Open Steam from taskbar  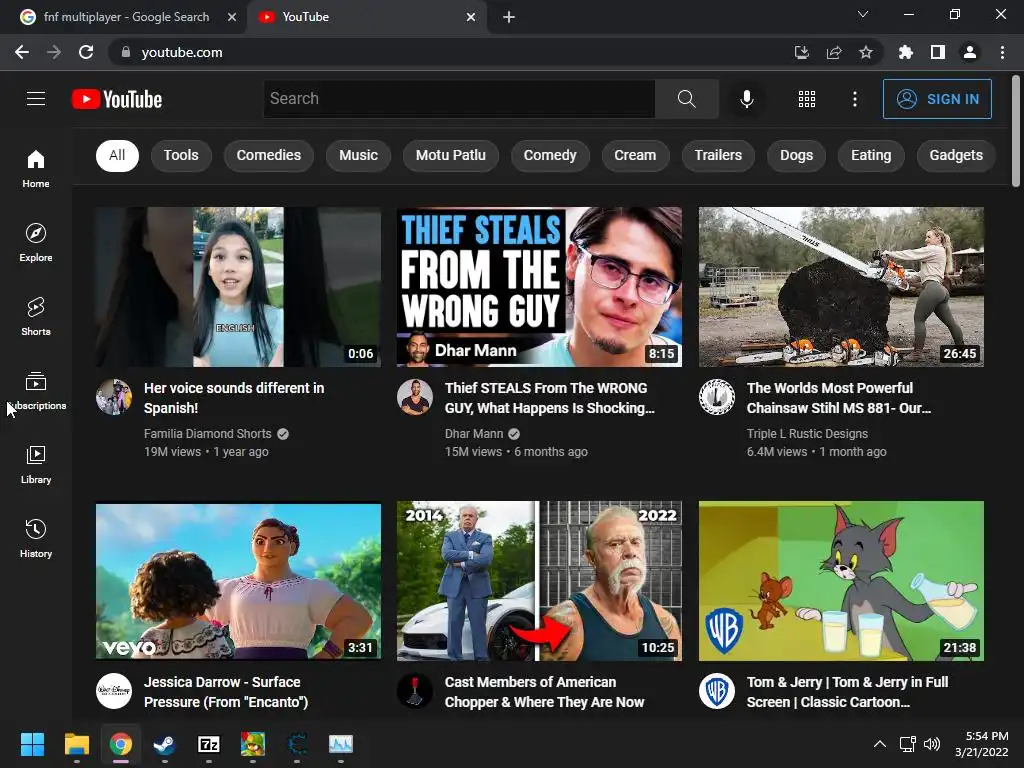pos(164,744)
